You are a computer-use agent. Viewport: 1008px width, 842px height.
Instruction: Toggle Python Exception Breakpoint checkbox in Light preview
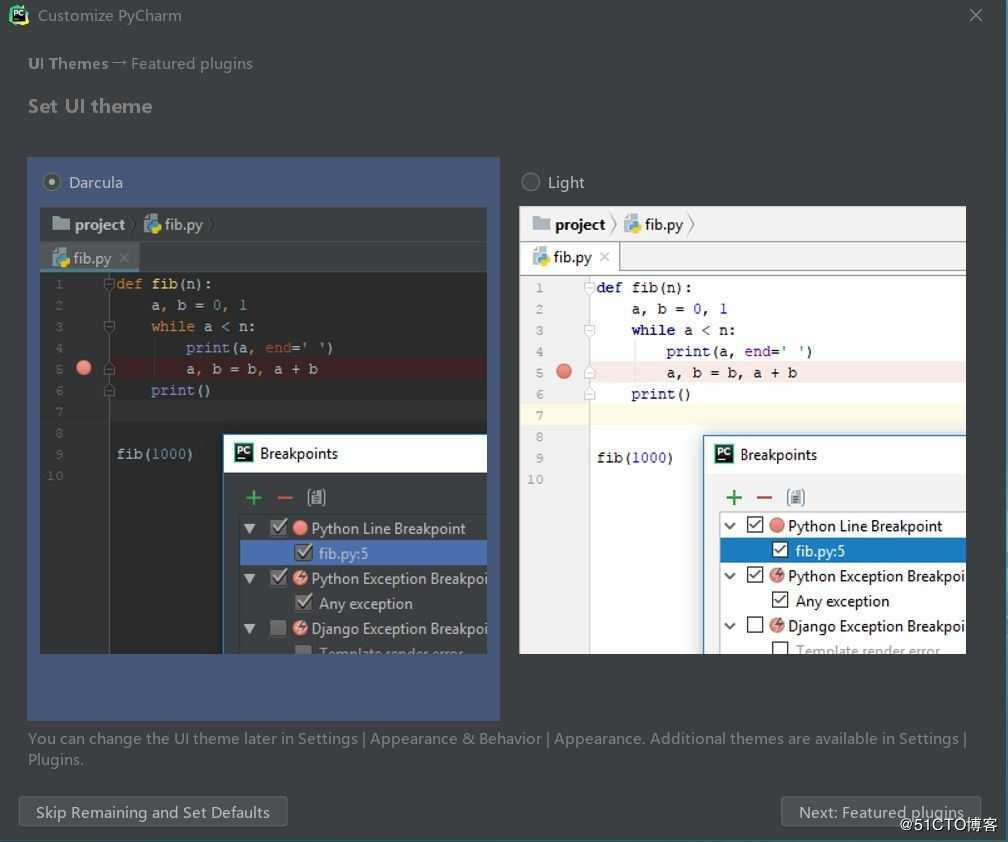click(755, 575)
